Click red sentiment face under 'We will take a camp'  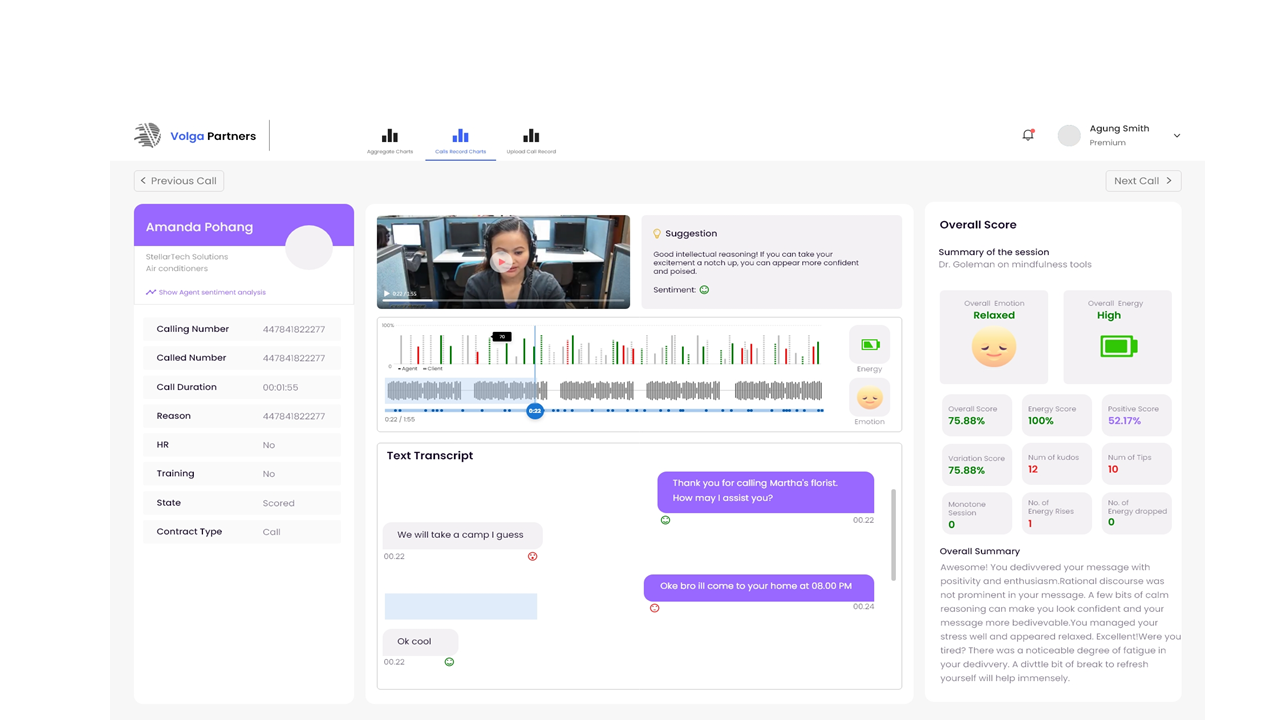click(x=532, y=556)
